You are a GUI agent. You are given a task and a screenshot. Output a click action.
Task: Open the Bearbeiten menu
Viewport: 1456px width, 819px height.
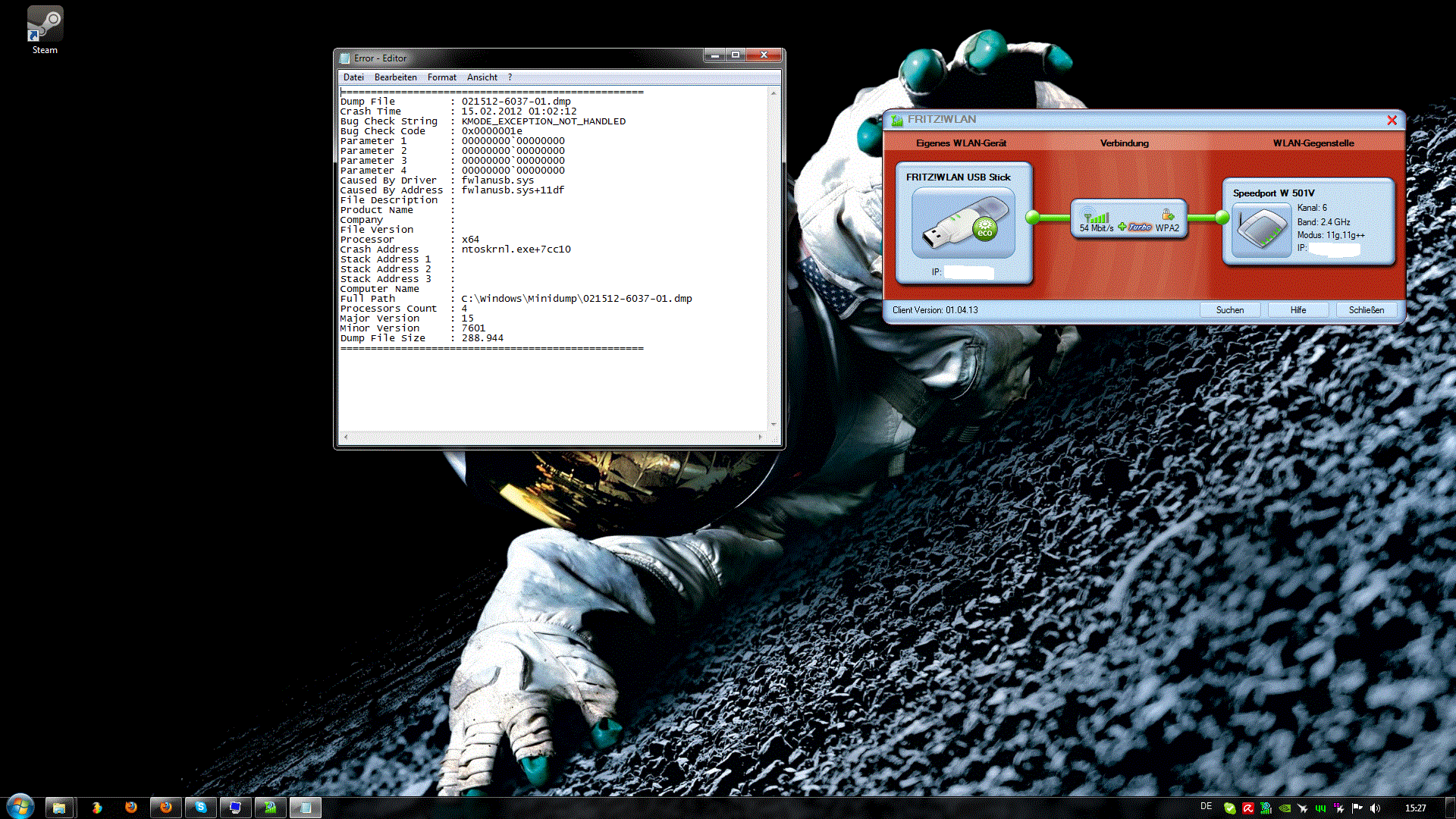click(395, 77)
